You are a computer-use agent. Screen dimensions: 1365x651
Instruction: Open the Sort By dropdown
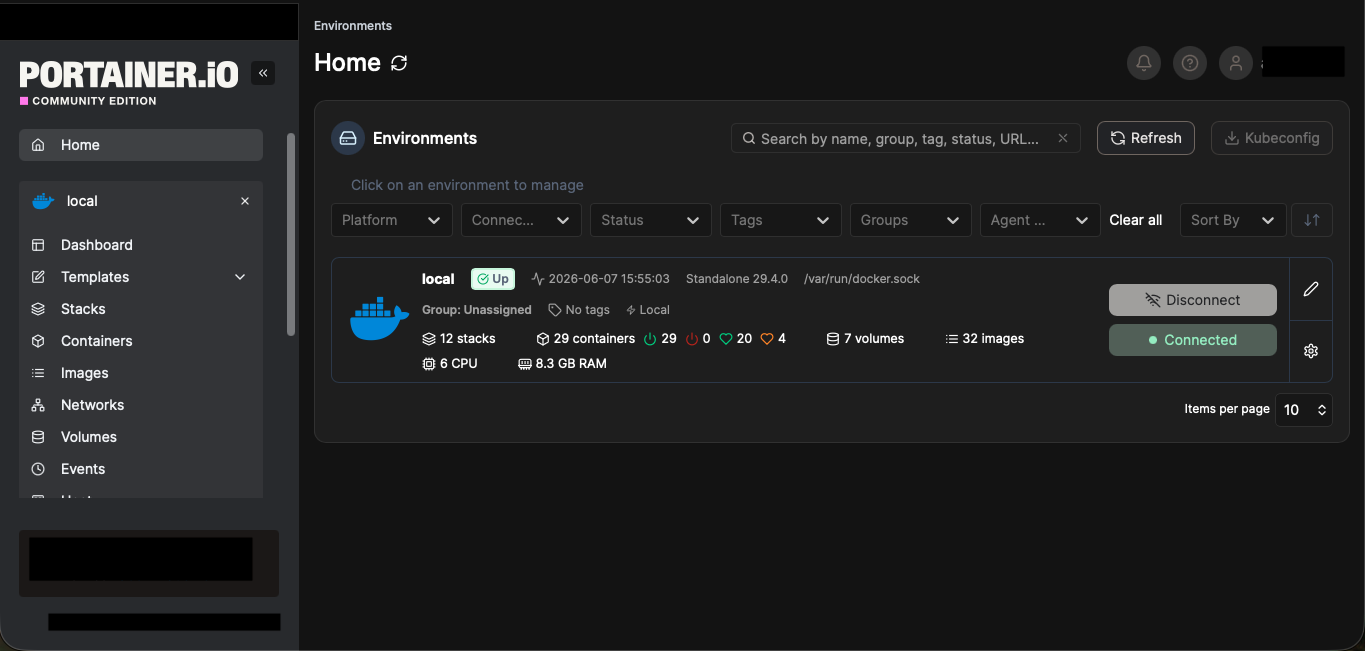click(x=1232, y=220)
